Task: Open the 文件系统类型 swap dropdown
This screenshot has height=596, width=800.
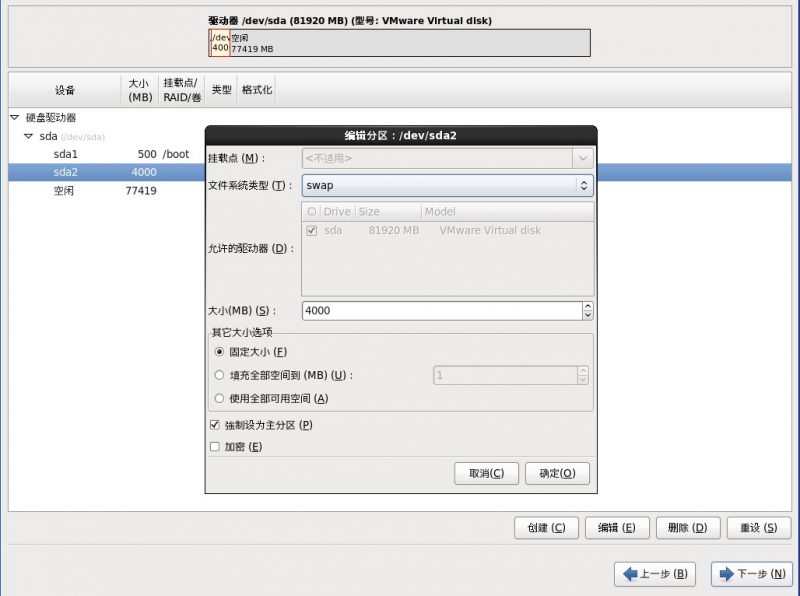Action: pyautogui.click(x=447, y=186)
